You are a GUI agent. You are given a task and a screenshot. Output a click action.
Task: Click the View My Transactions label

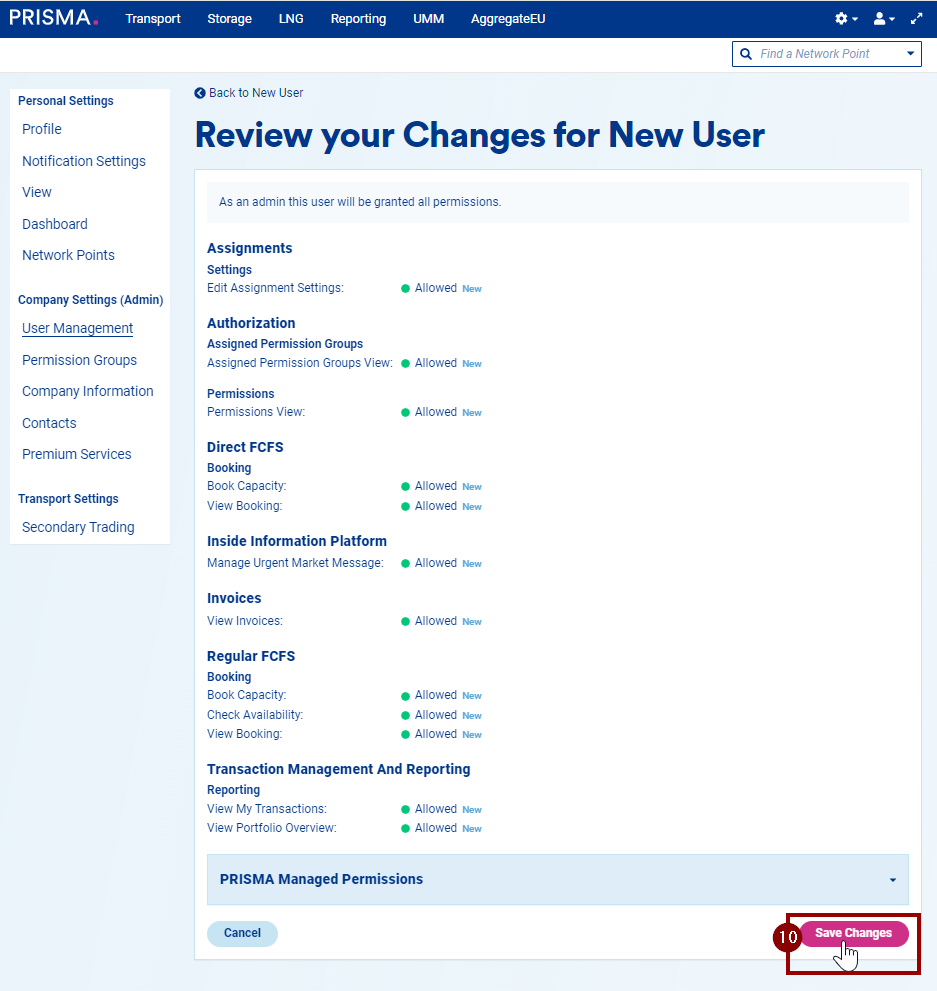[267, 809]
